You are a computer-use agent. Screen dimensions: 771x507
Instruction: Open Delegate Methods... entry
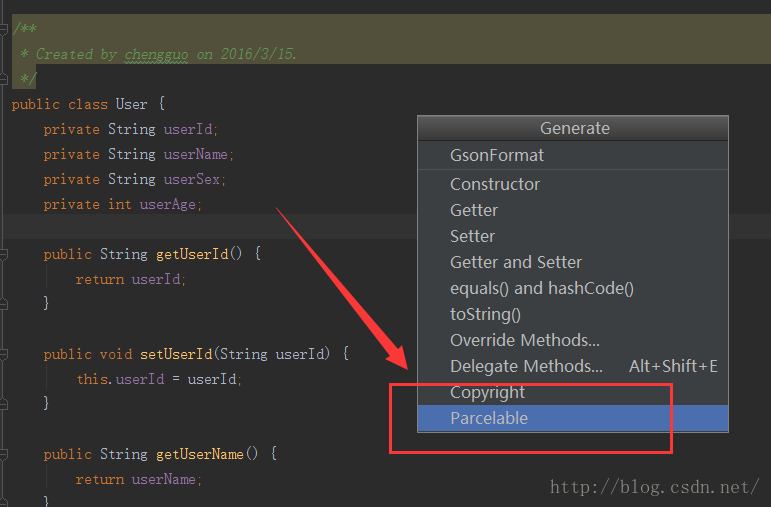pos(573,366)
